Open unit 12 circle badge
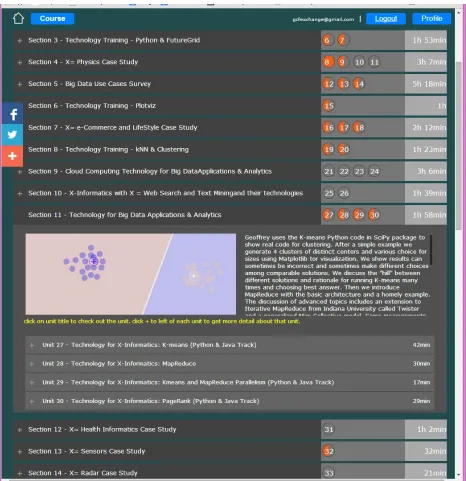Viewport: 466px width, 481px height. pyautogui.click(x=328, y=84)
